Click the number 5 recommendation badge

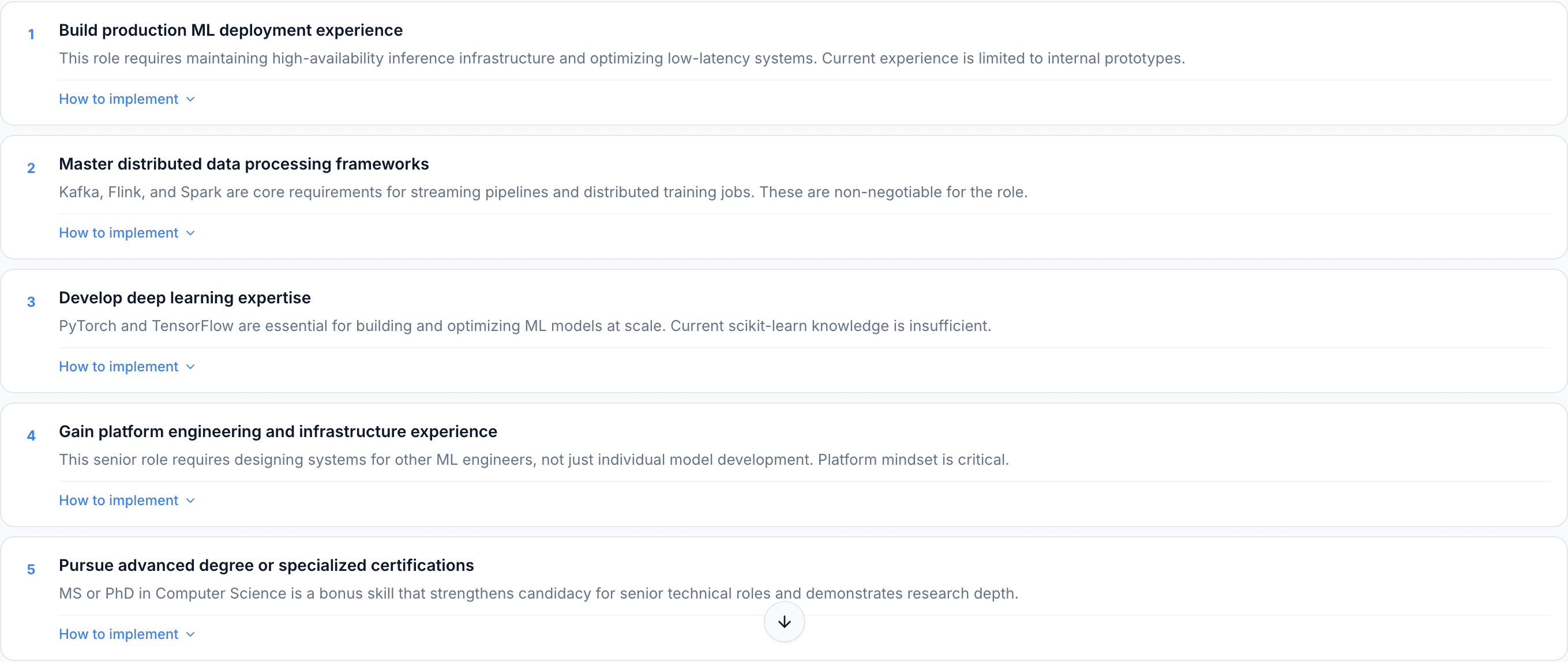pyautogui.click(x=31, y=570)
